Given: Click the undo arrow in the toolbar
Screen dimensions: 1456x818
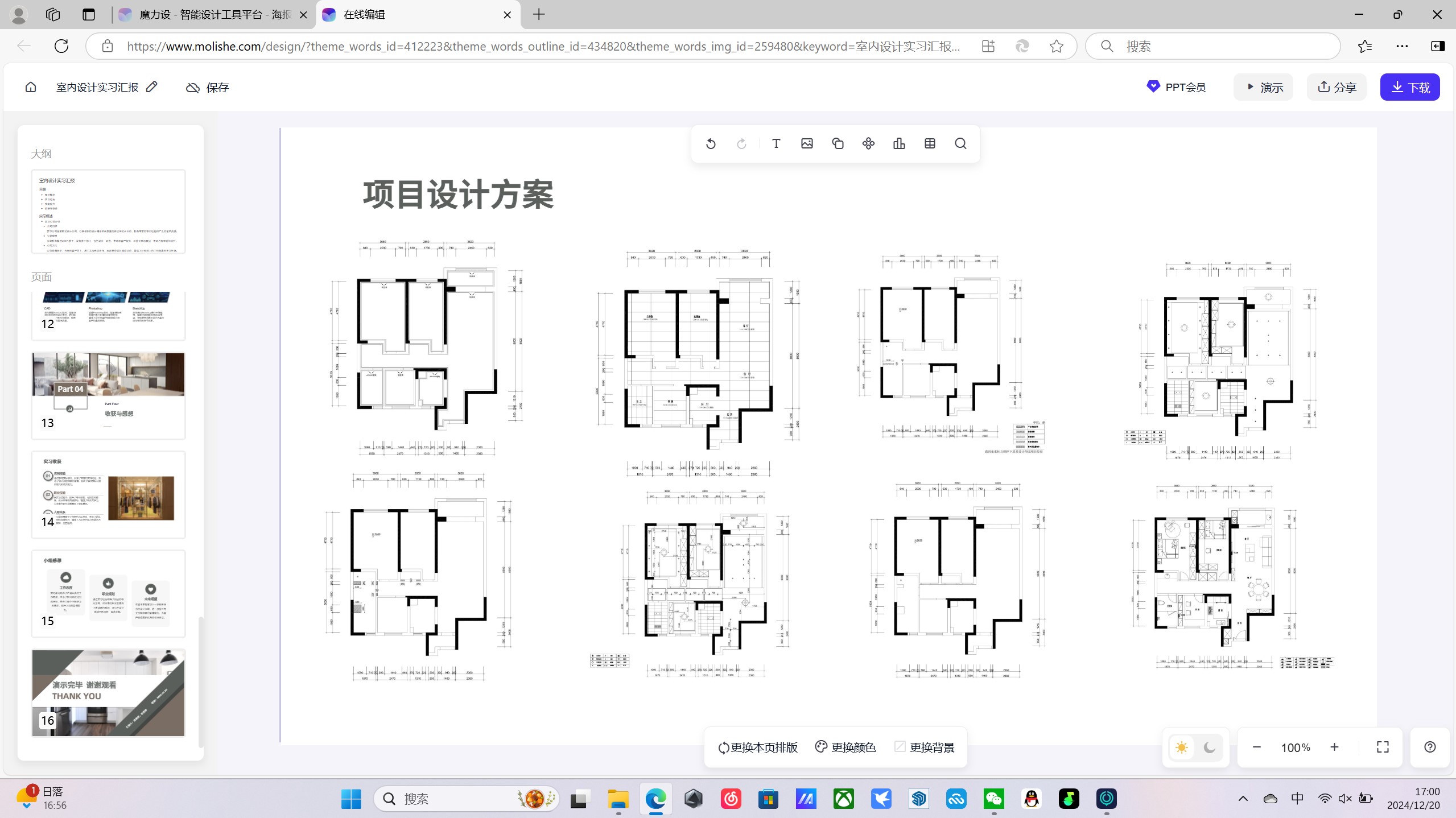Looking at the screenshot, I should (x=711, y=144).
